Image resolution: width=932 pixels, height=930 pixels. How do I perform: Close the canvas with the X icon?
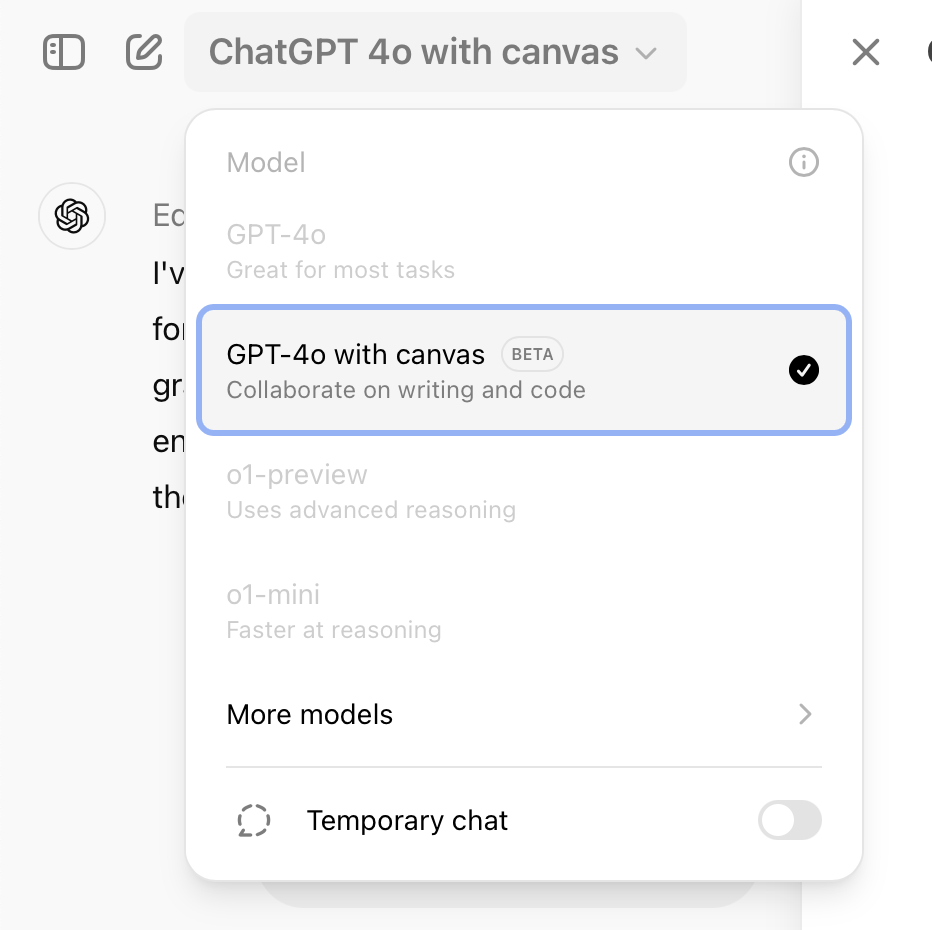pyautogui.click(x=865, y=52)
